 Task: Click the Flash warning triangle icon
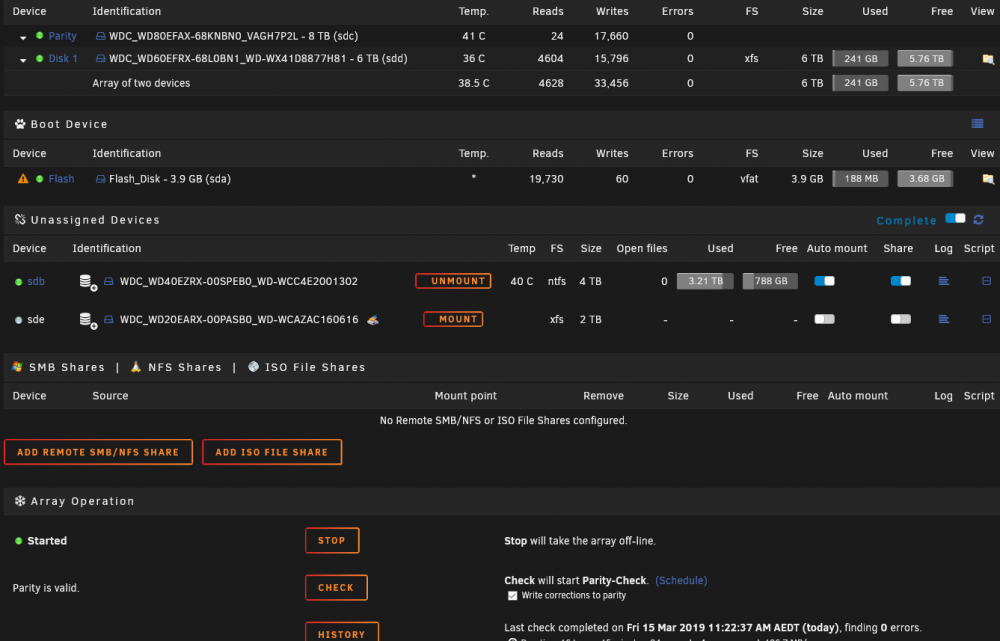pos(23,179)
